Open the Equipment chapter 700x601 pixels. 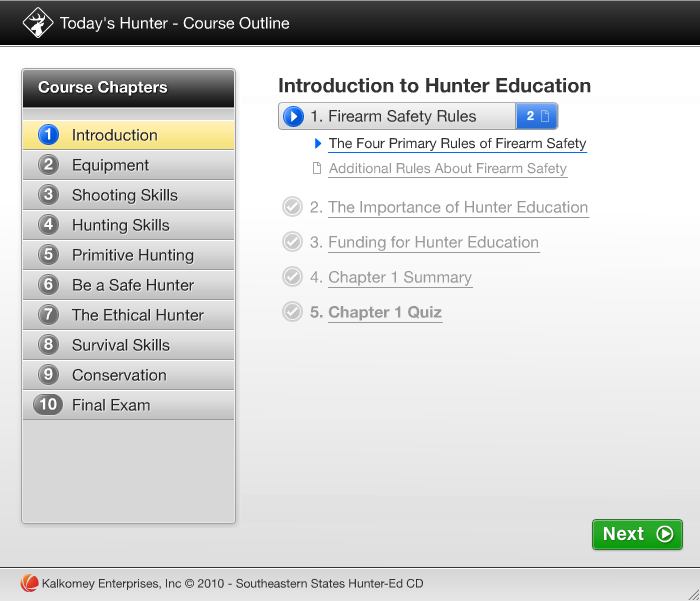[x=110, y=165]
